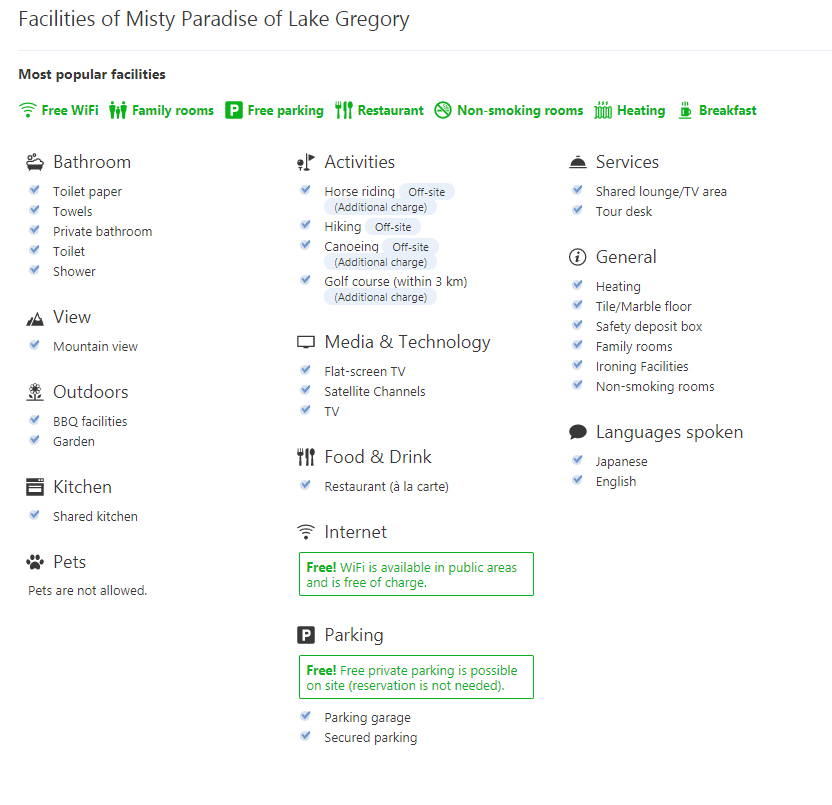Click the green Free parking P icon
The image size is (832, 805).
point(234,111)
